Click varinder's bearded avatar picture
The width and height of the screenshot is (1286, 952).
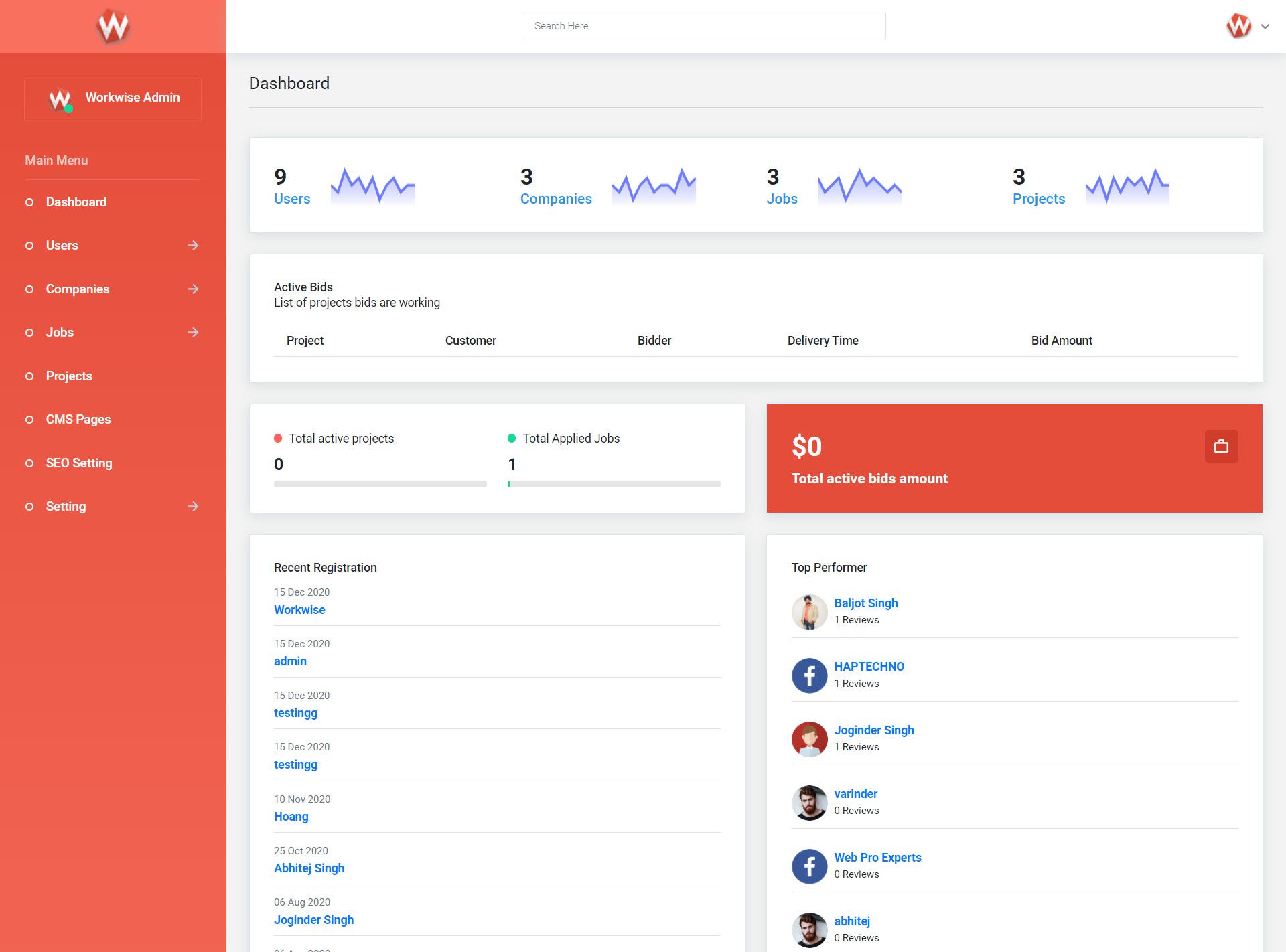[x=809, y=803]
